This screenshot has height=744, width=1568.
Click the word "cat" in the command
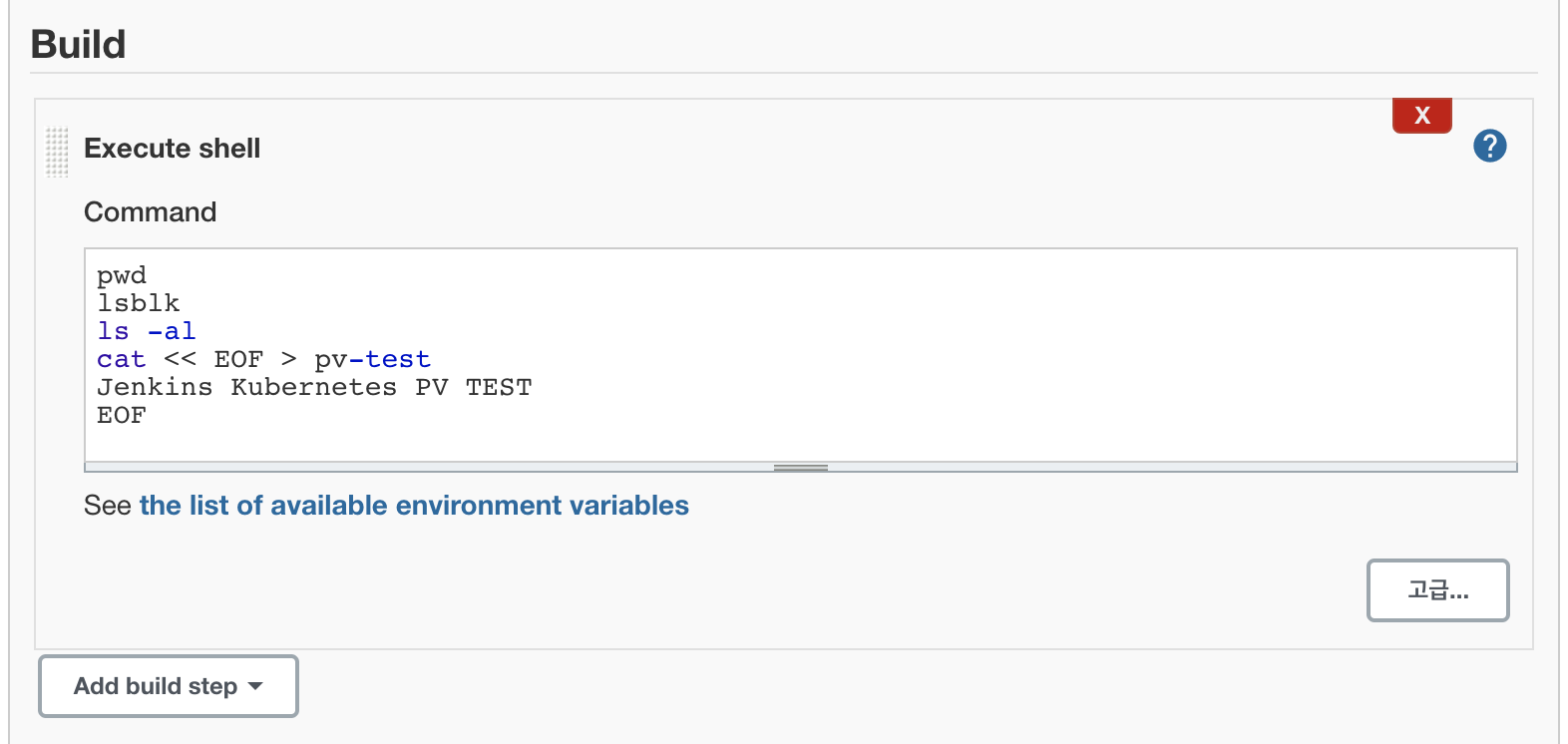click(121, 359)
